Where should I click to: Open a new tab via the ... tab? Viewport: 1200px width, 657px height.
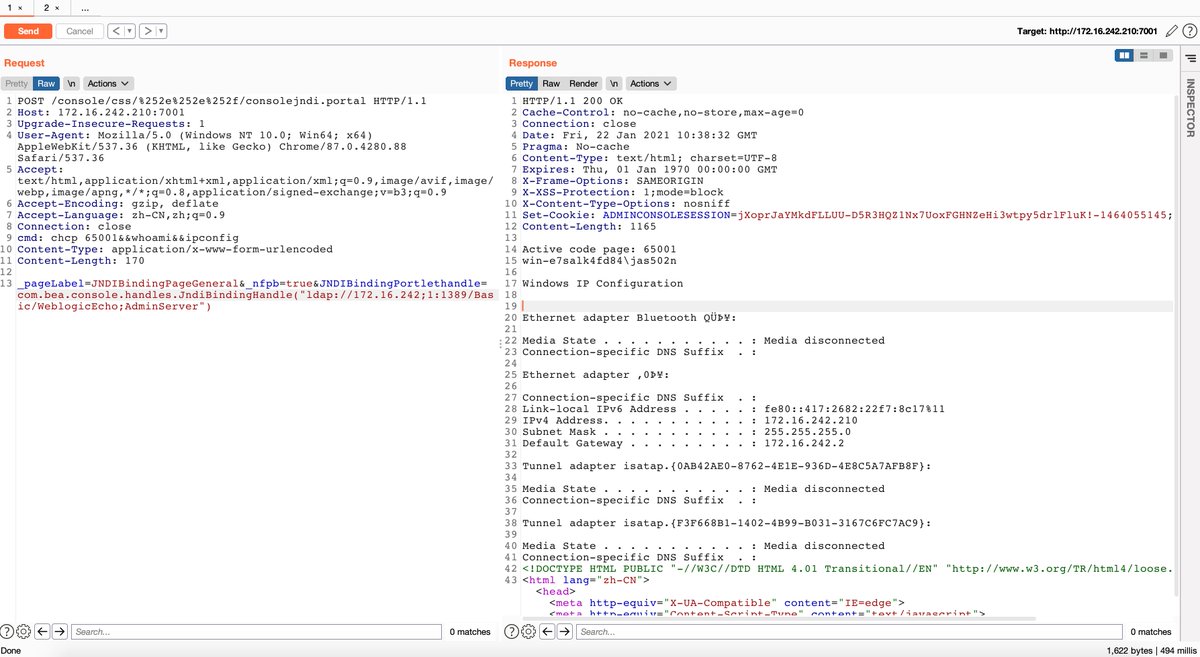click(84, 7)
